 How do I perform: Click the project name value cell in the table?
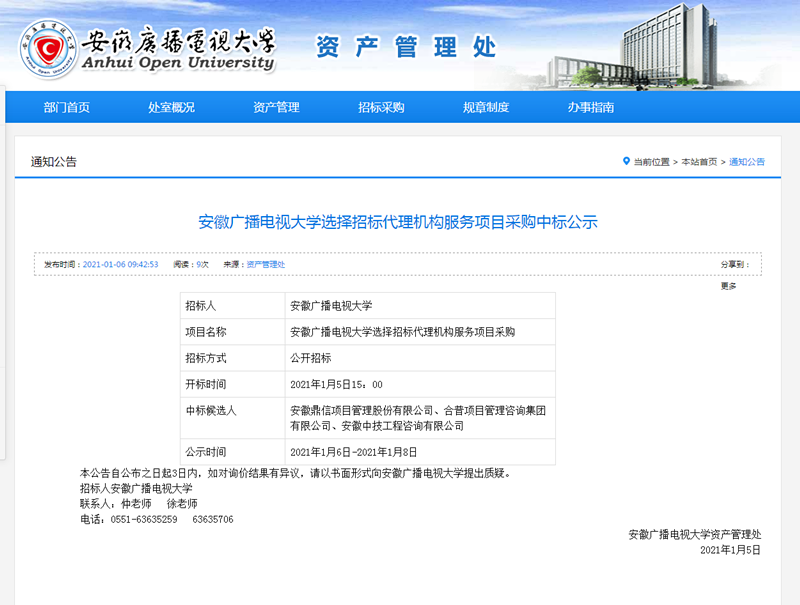point(420,332)
